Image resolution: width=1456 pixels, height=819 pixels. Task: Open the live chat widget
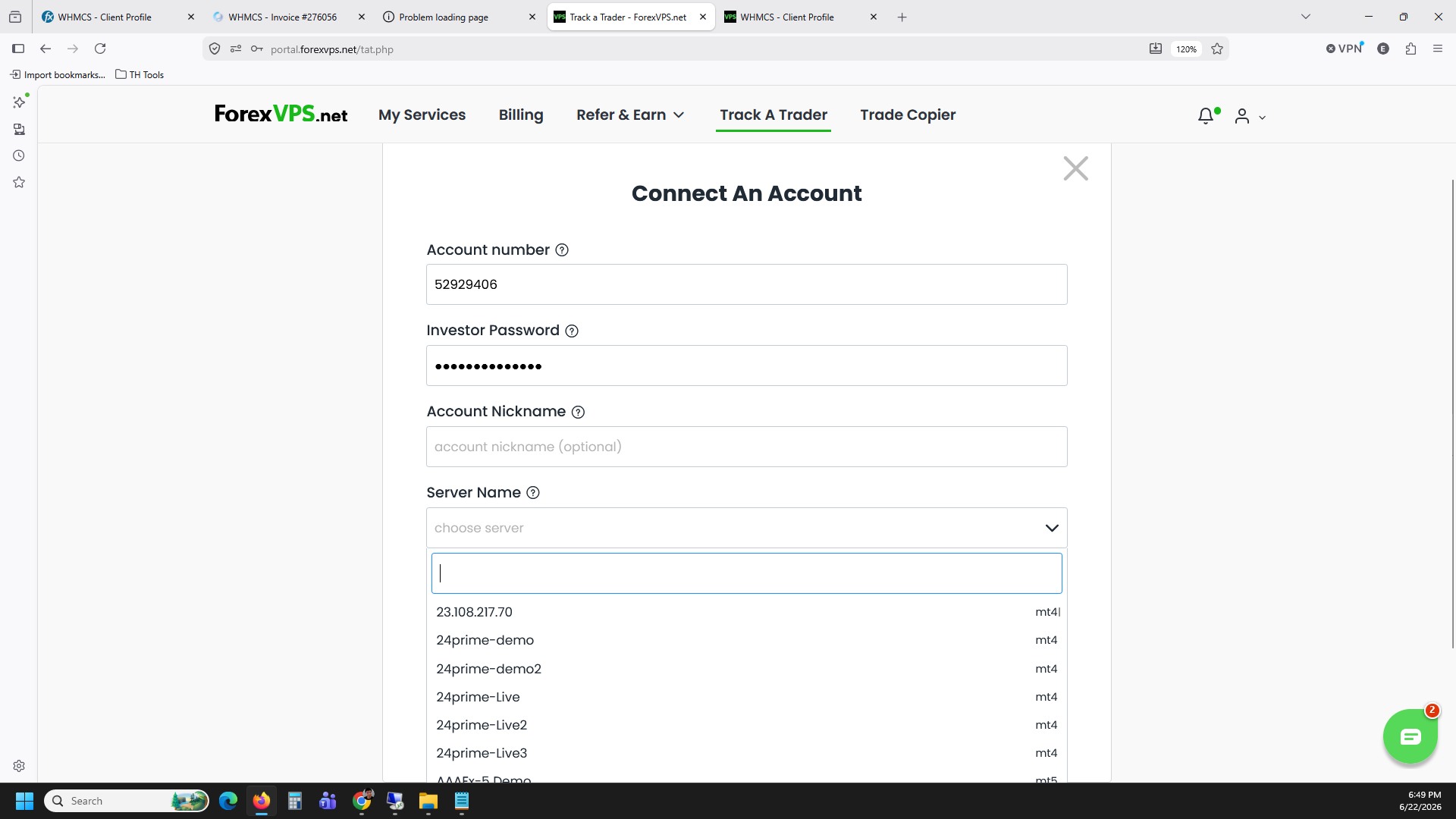coord(1410,736)
